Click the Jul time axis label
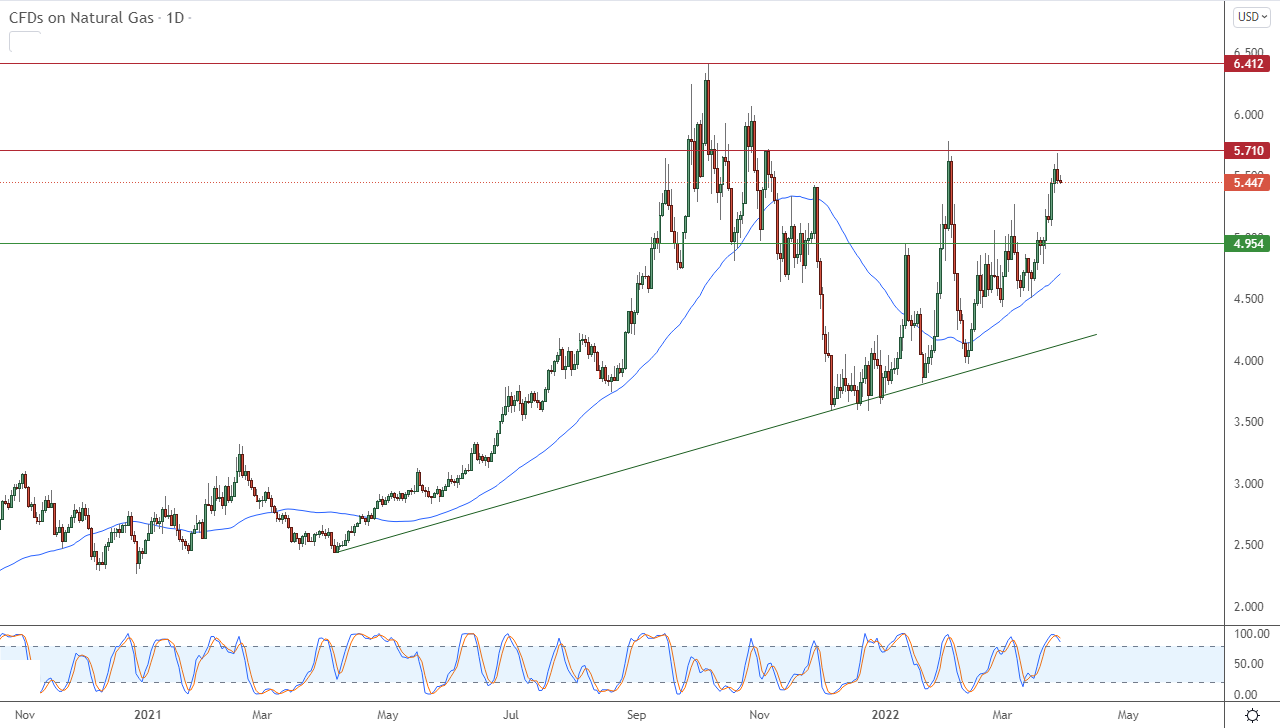Viewport: 1280px width, 728px height. coord(511,715)
